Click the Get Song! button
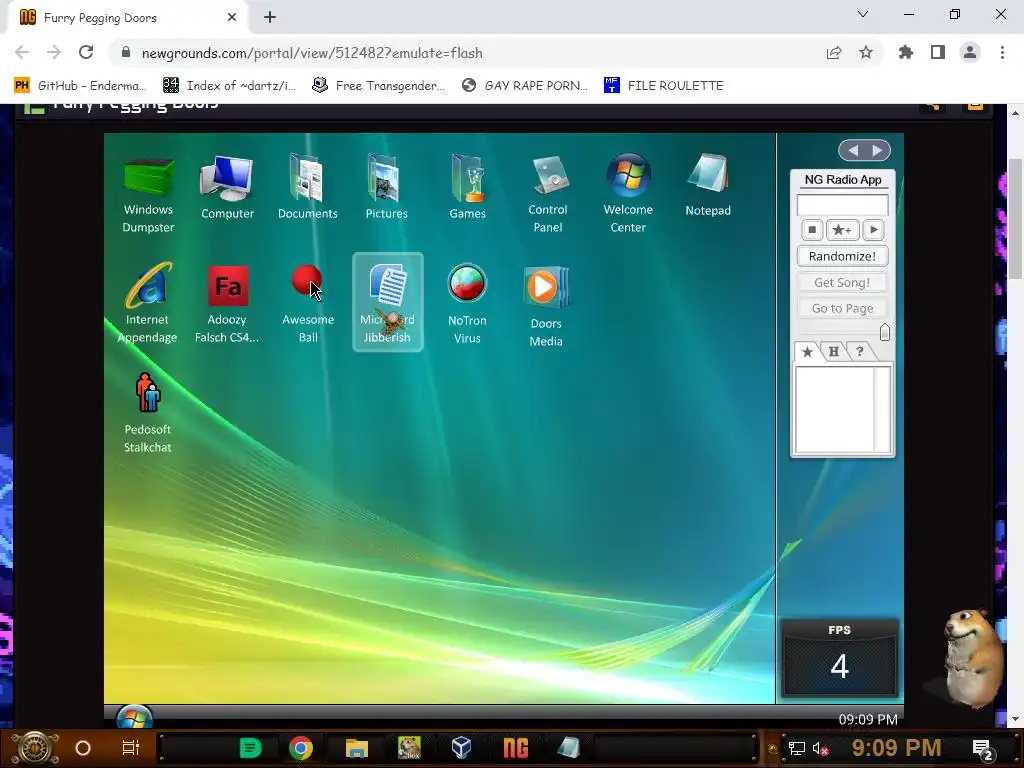 click(x=842, y=282)
